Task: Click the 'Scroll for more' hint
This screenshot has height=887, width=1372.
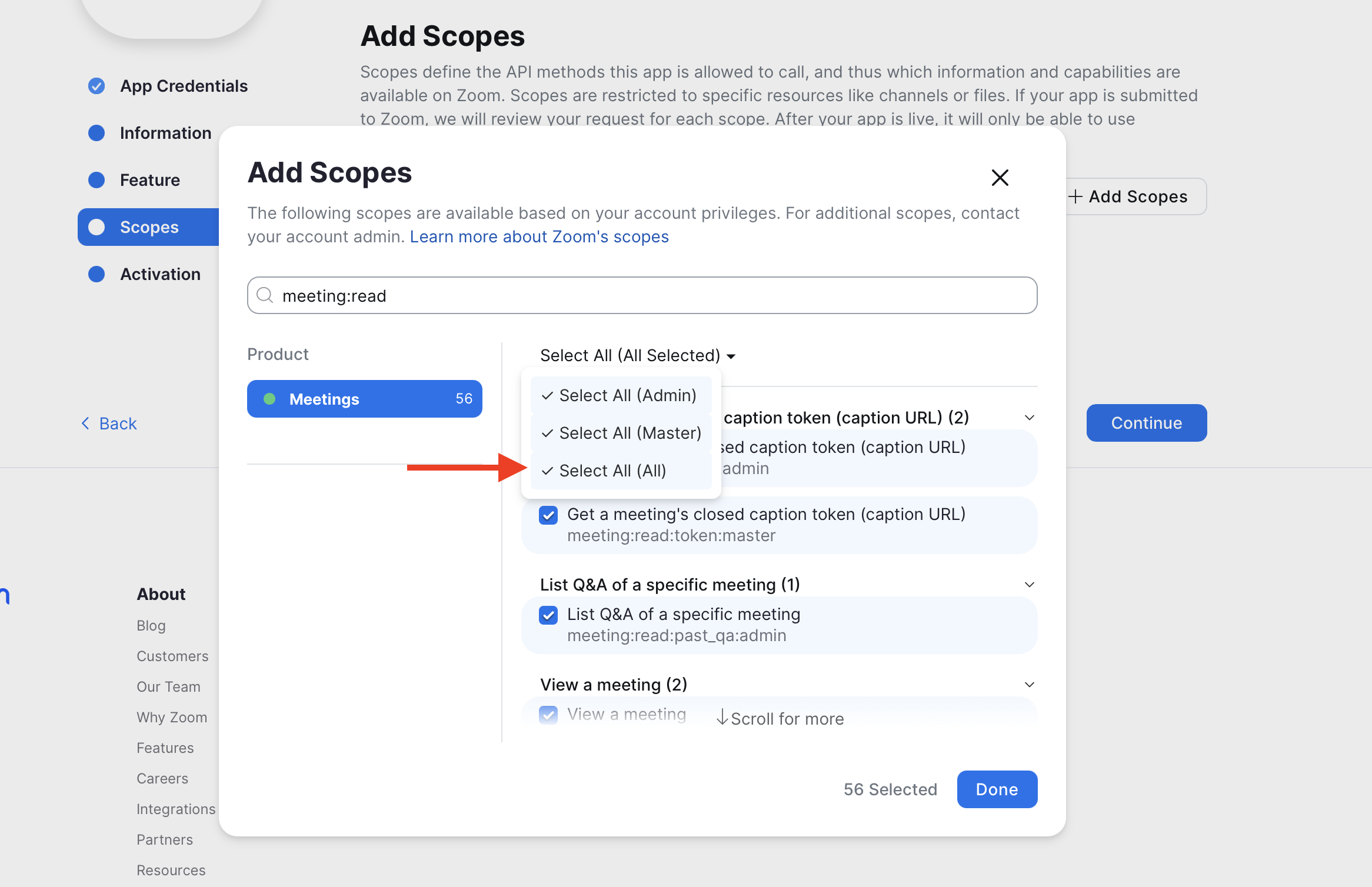Action: tap(780, 719)
